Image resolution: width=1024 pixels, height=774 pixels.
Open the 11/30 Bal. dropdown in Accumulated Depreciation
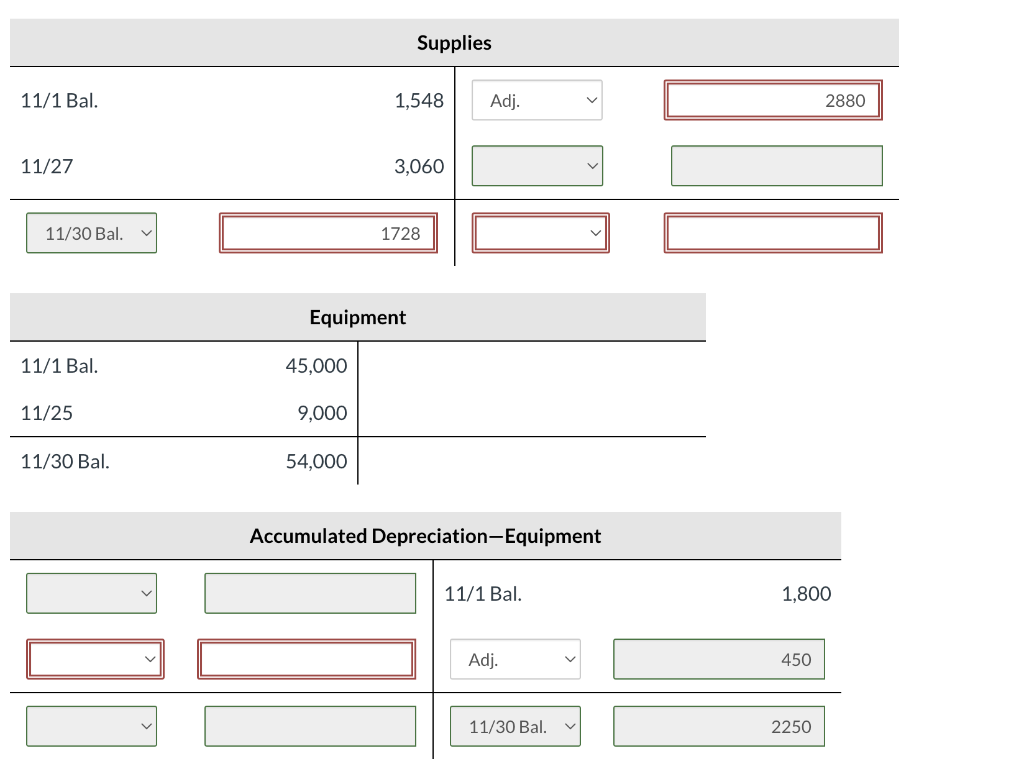515,726
